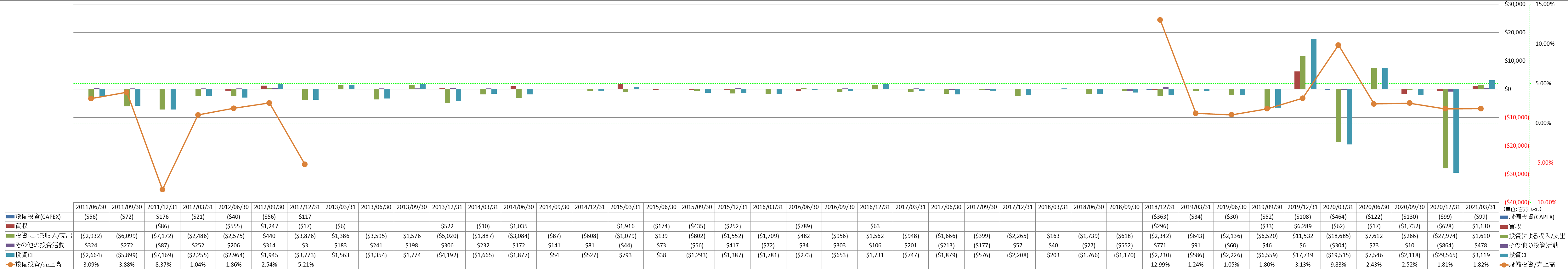Click the ($6,099) investment value
This screenshot has height=270, width=1568.
(127, 236)
